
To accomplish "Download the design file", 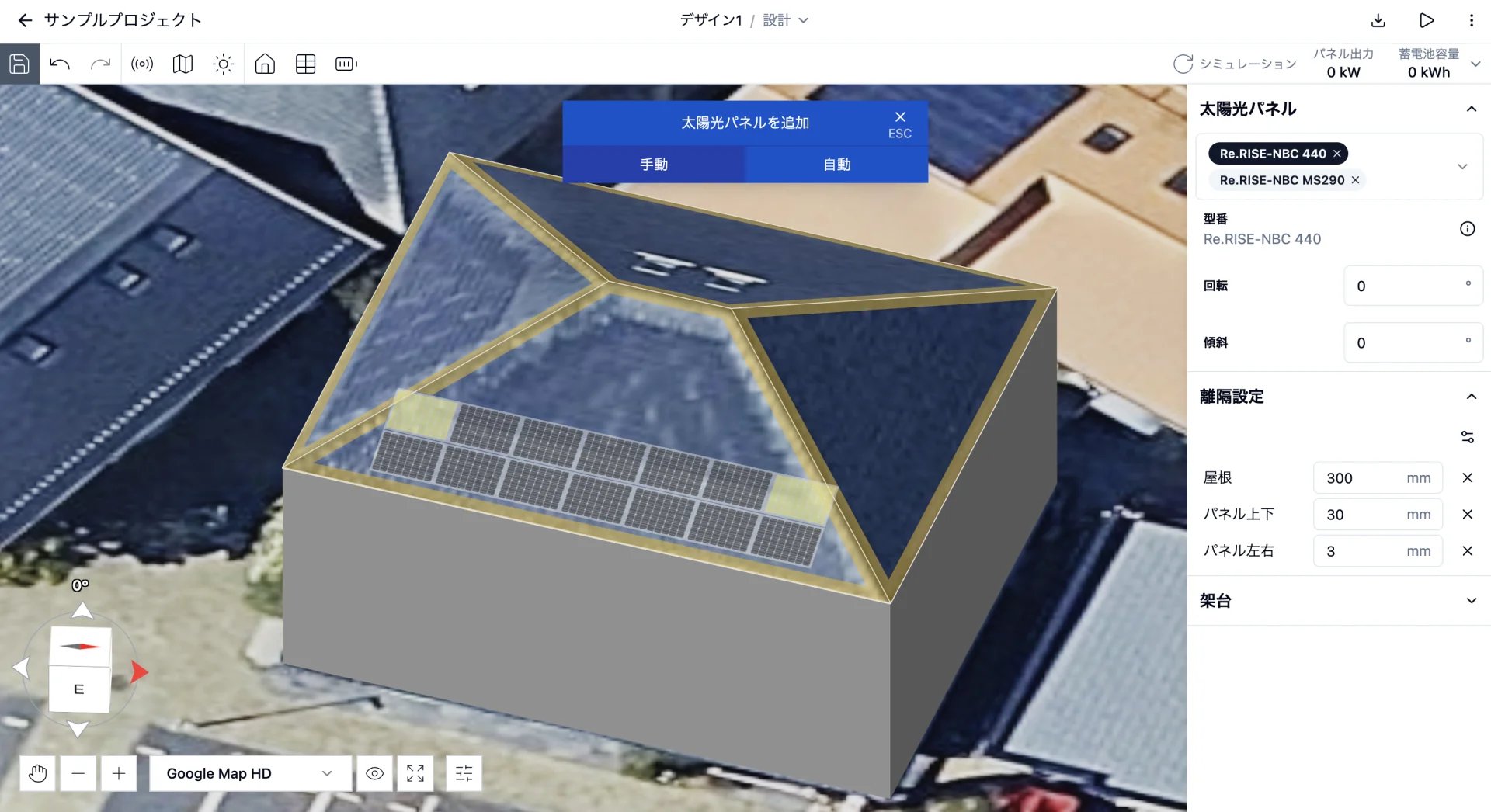I will coord(1378,20).
